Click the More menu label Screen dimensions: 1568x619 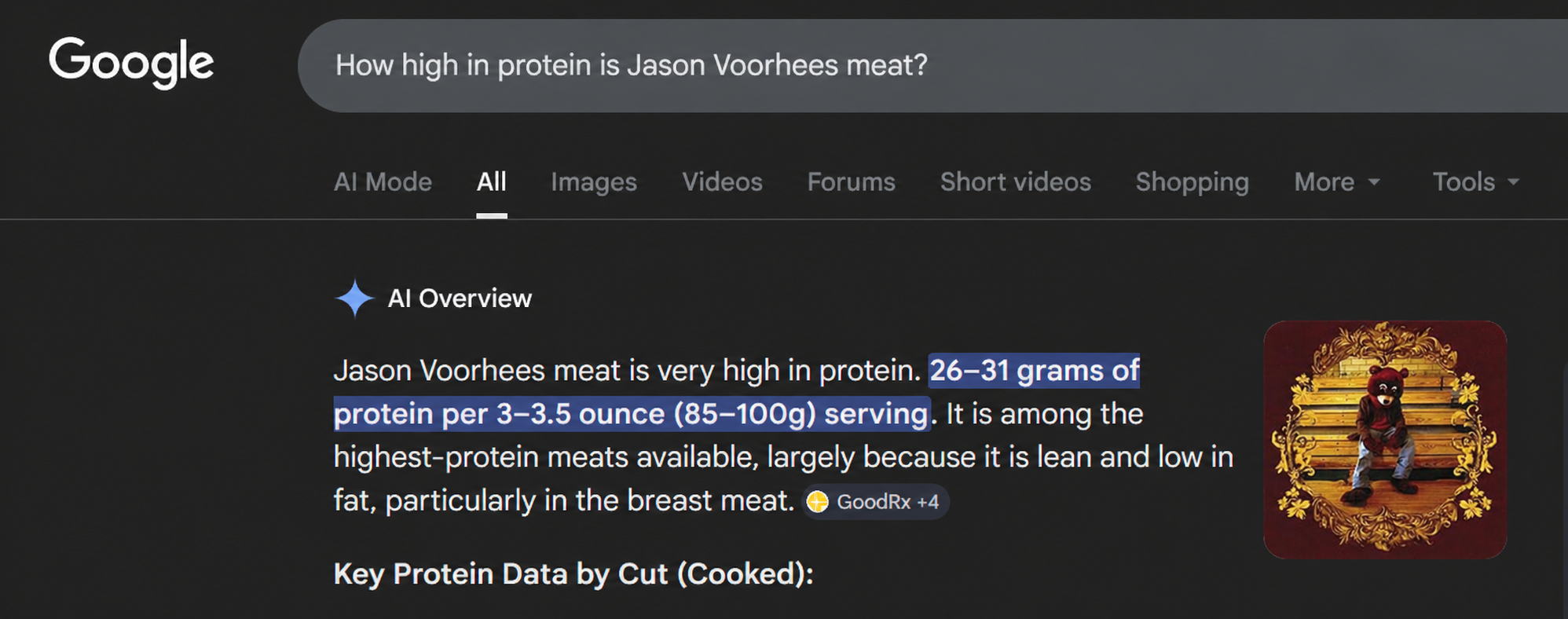point(1324,182)
